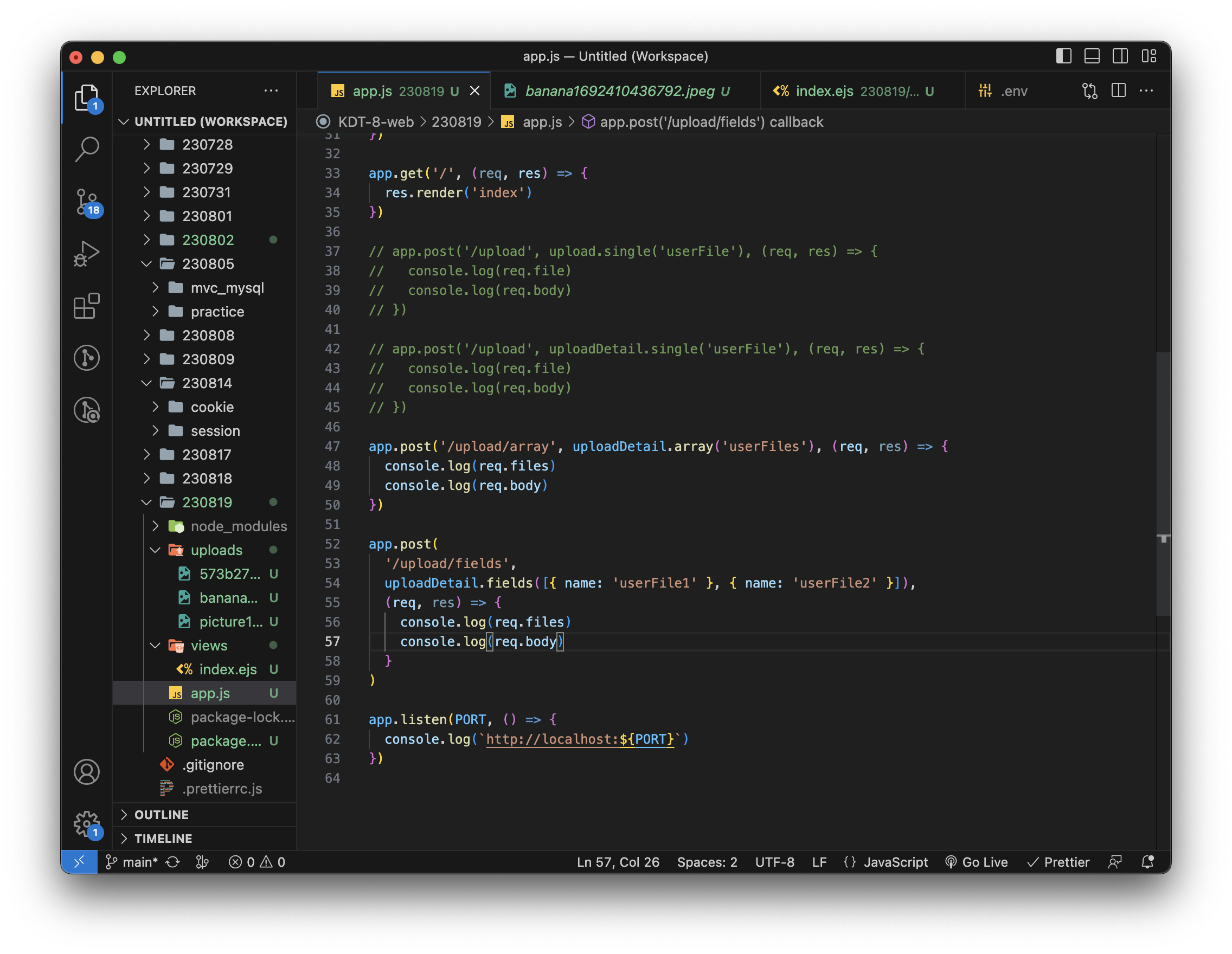This screenshot has height=954, width=1232.
Task: Click the synchronize changes icon
Action: pyautogui.click(x=172, y=862)
